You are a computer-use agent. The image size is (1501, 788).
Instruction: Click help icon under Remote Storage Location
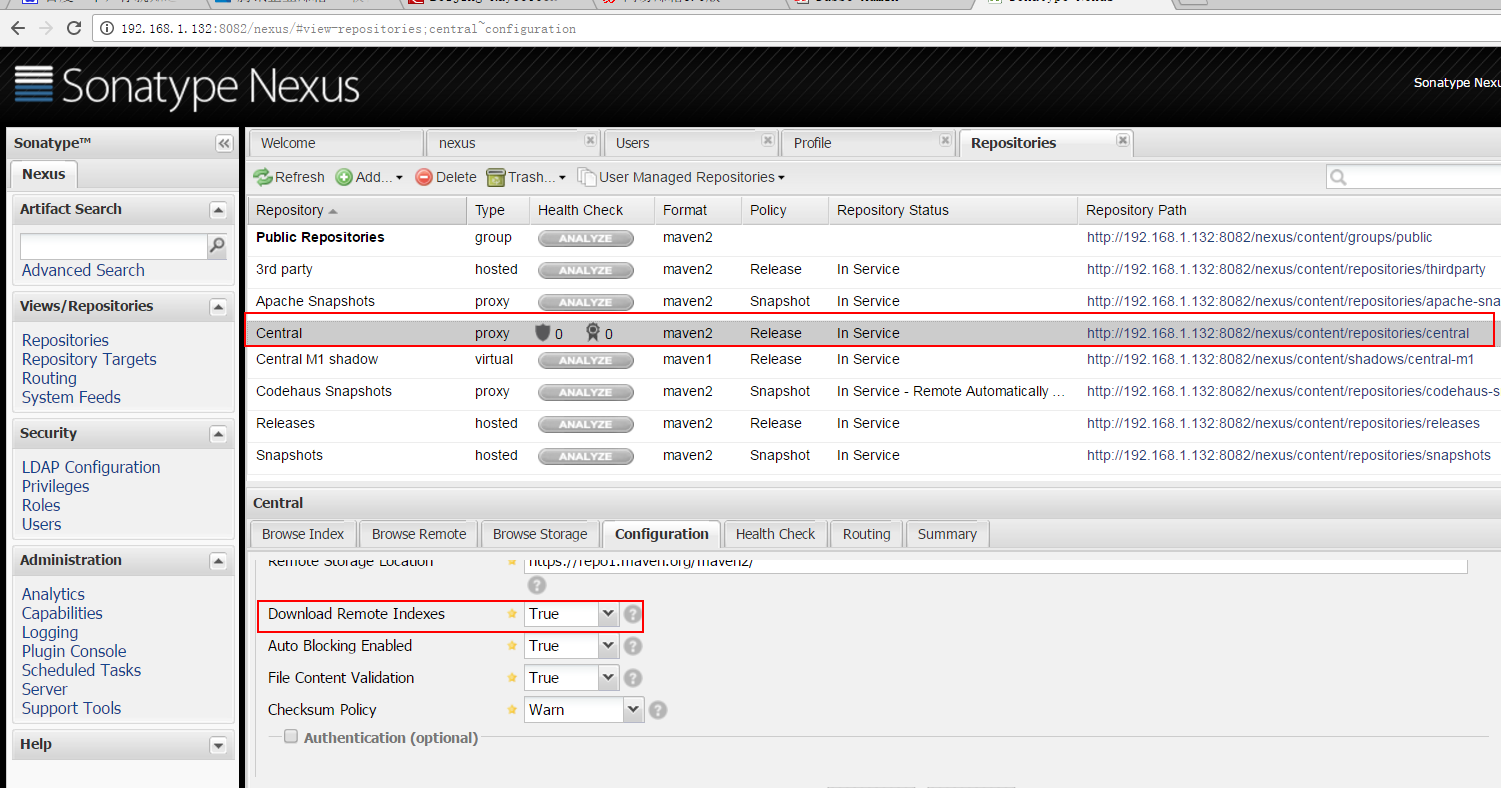pos(537,585)
